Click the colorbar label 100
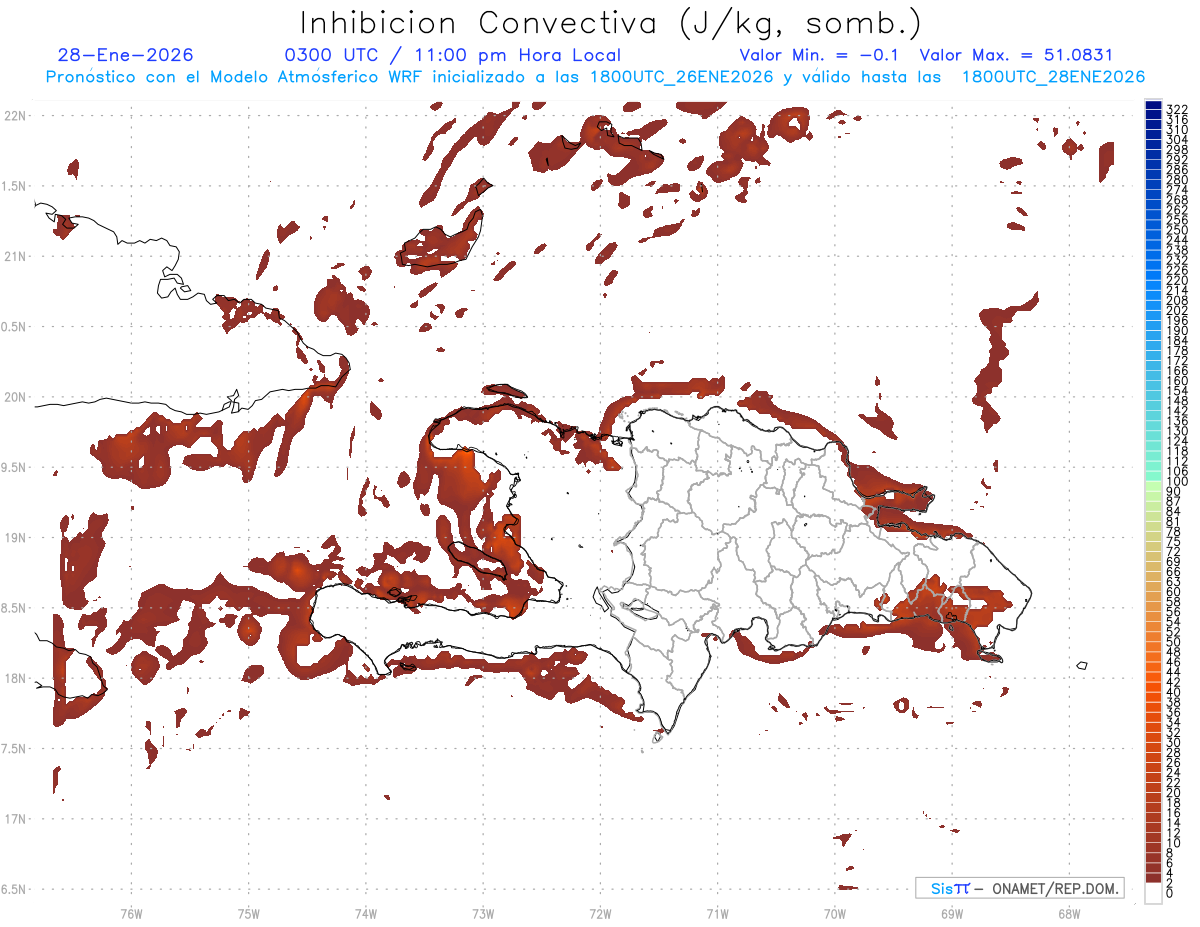The width and height of the screenshot is (1200, 927). point(1177,482)
